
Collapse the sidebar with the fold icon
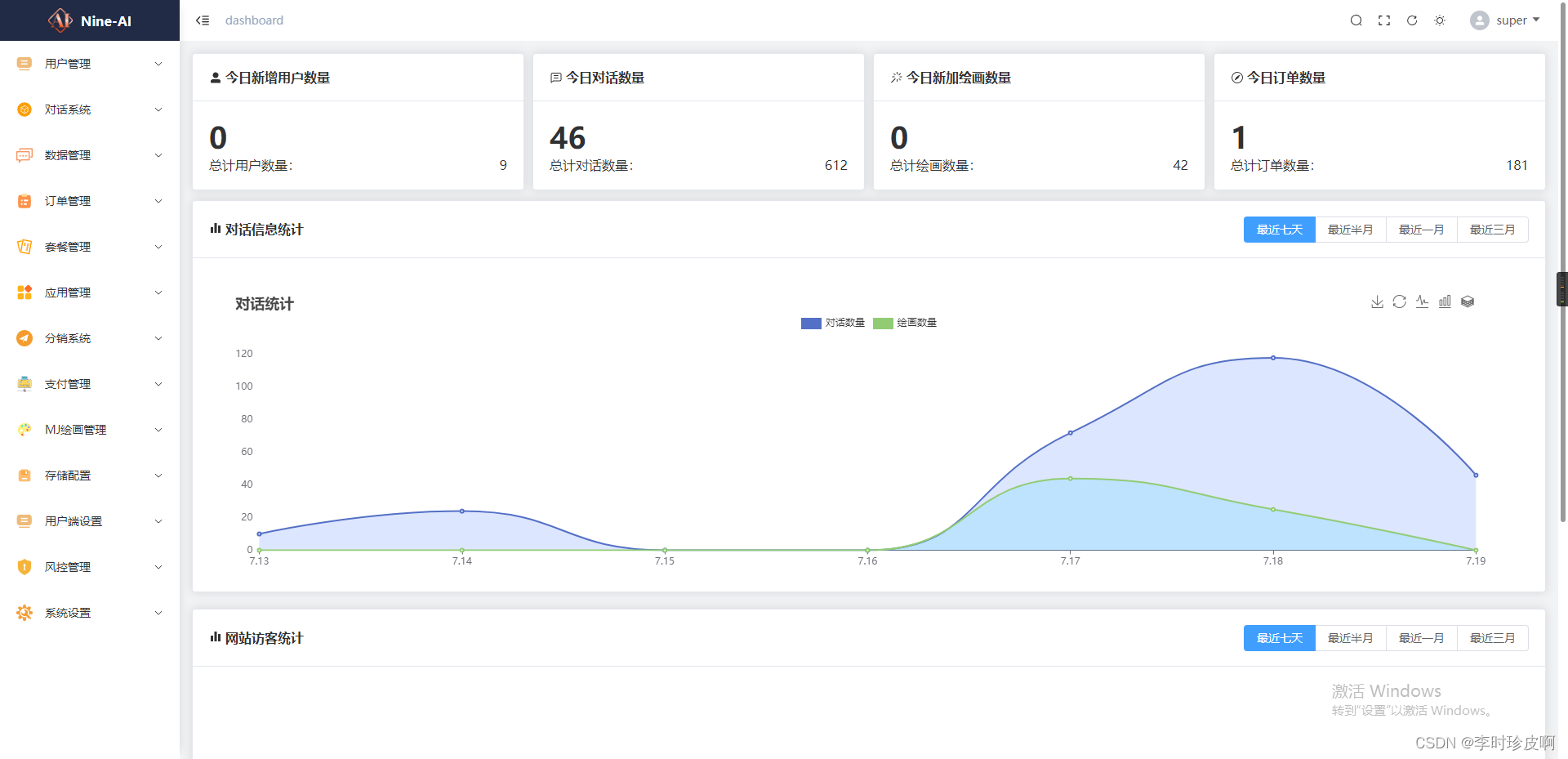click(203, 20)
